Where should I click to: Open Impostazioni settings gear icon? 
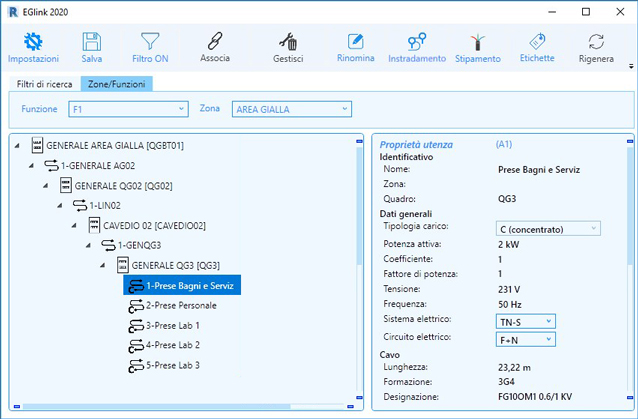coord(33,41)
